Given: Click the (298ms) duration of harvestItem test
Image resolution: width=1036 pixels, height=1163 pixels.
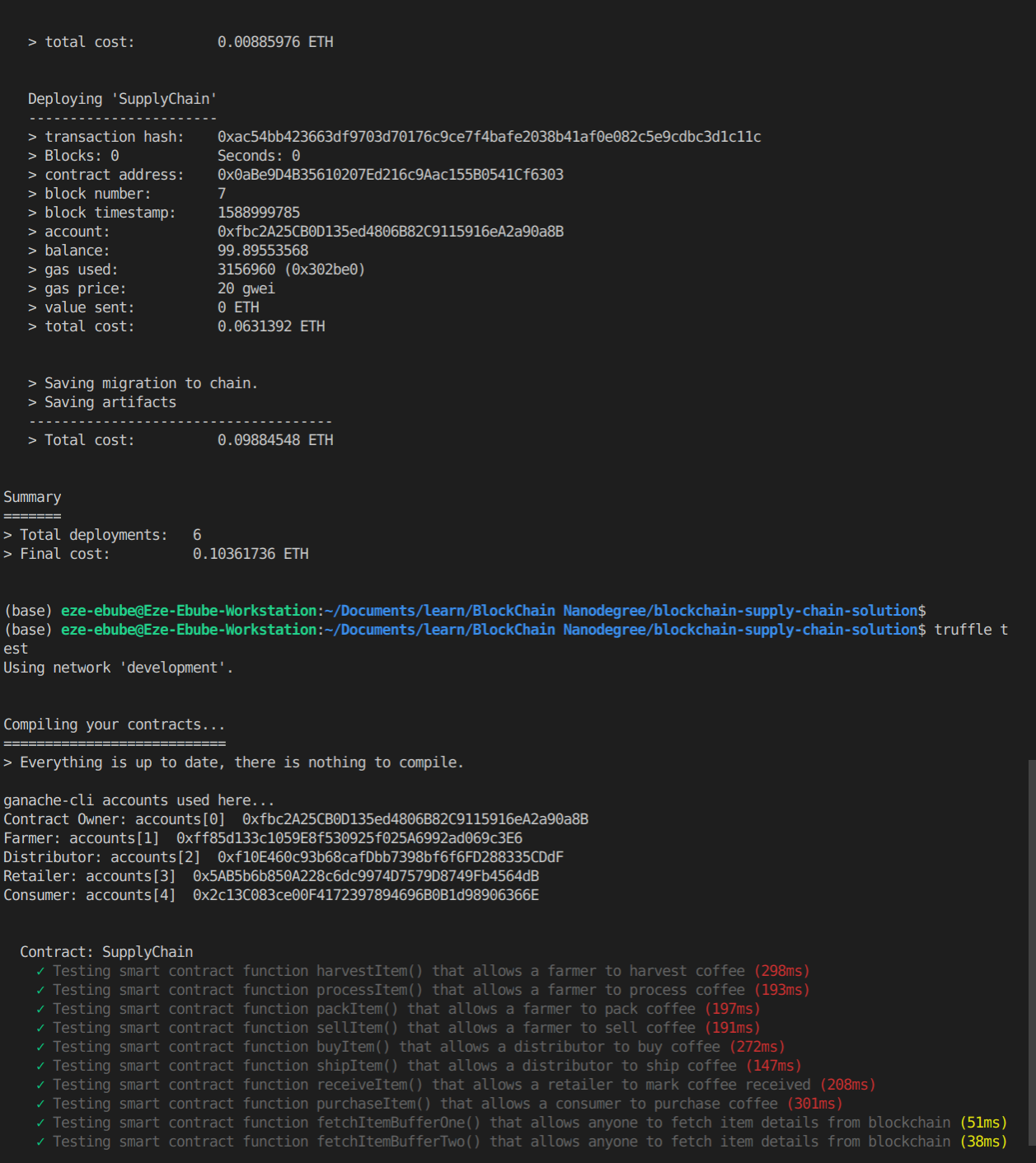Looking at the screenshot, I should click(782, 971).
